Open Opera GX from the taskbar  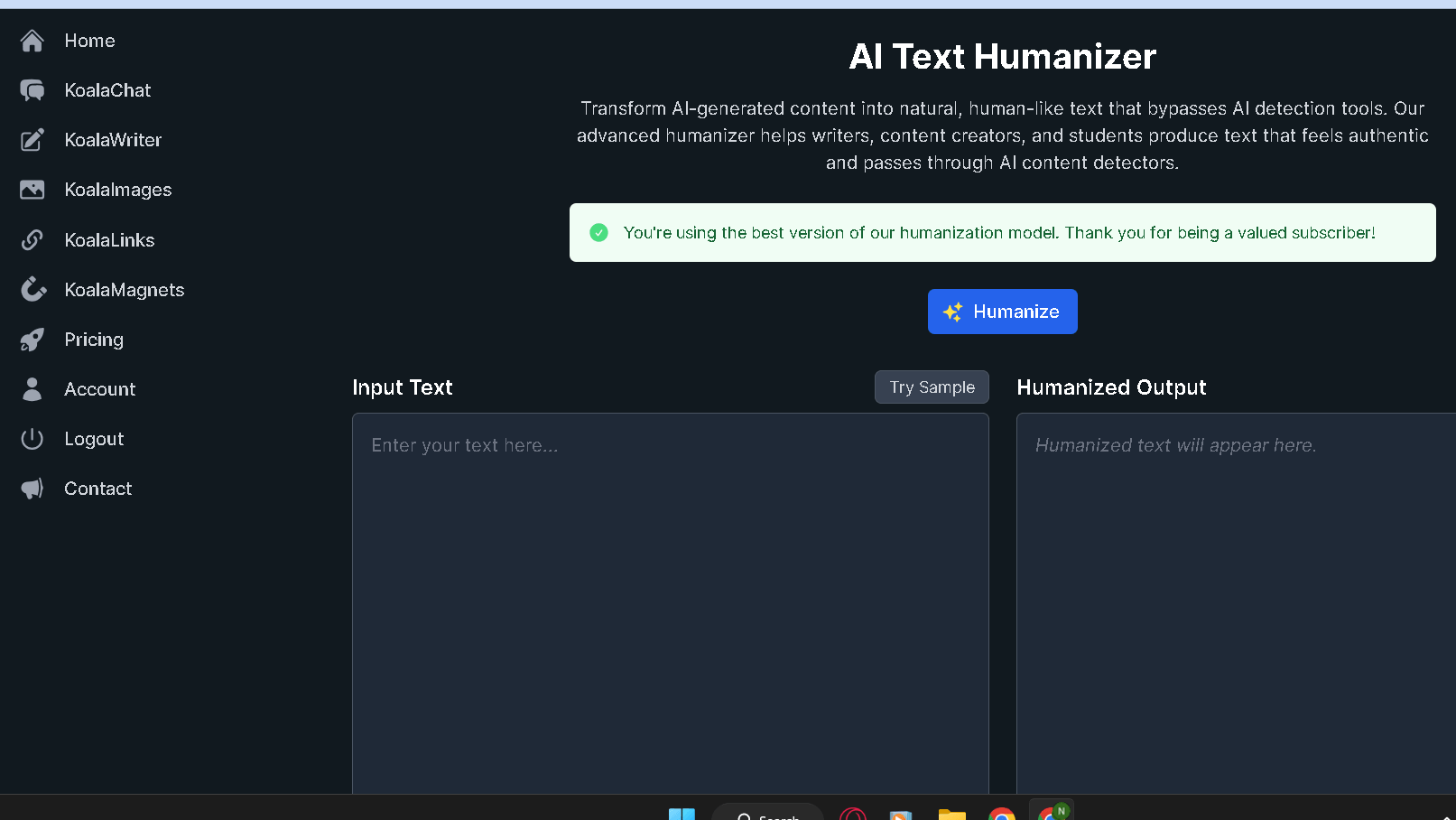coord(852,814)
